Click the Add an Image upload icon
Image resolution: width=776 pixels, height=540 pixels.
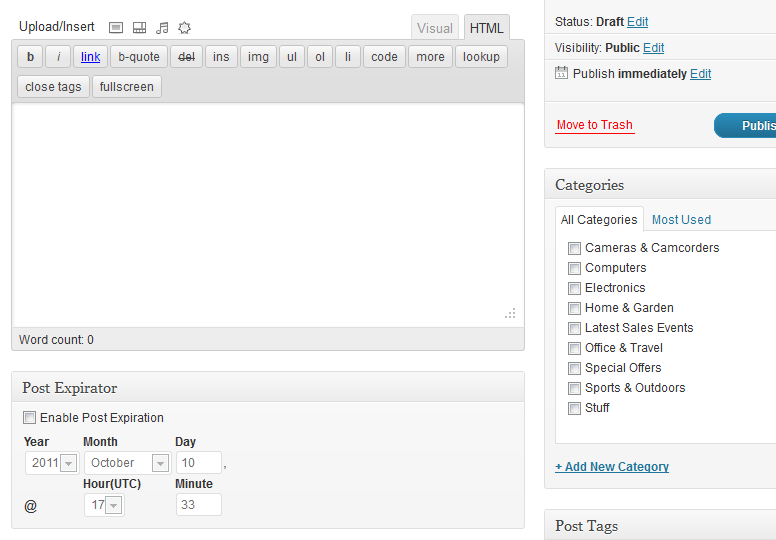pyautogui.click(x=116, y=28)
